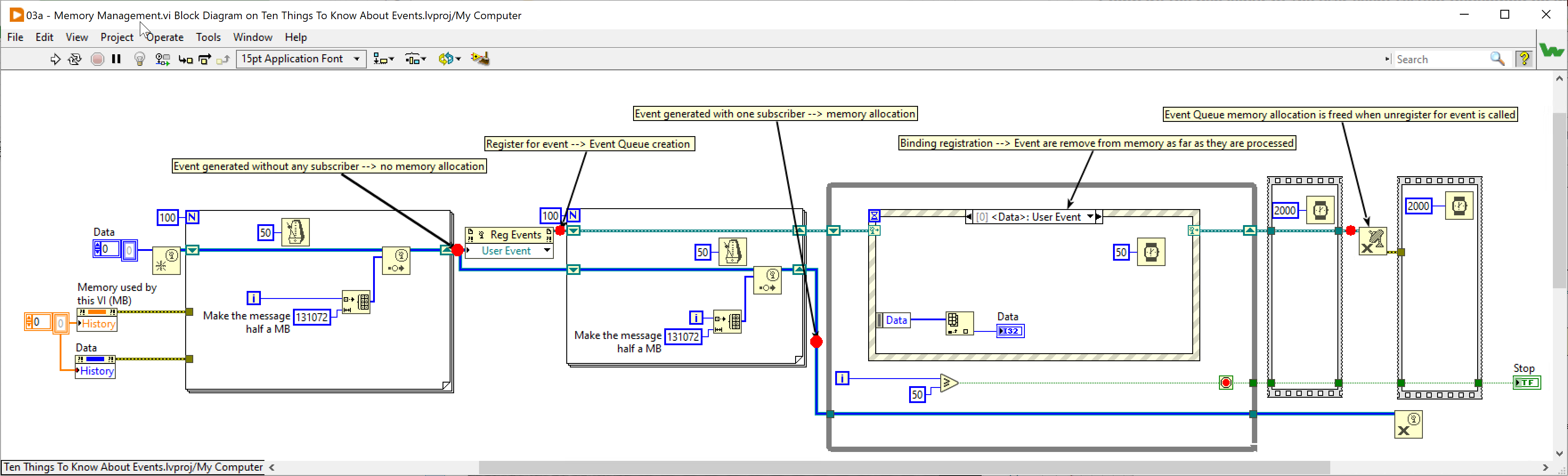Click the vertical scrollbar down arrow
The width and height of the screenshot is (1568, 476).
point(1560,453)
